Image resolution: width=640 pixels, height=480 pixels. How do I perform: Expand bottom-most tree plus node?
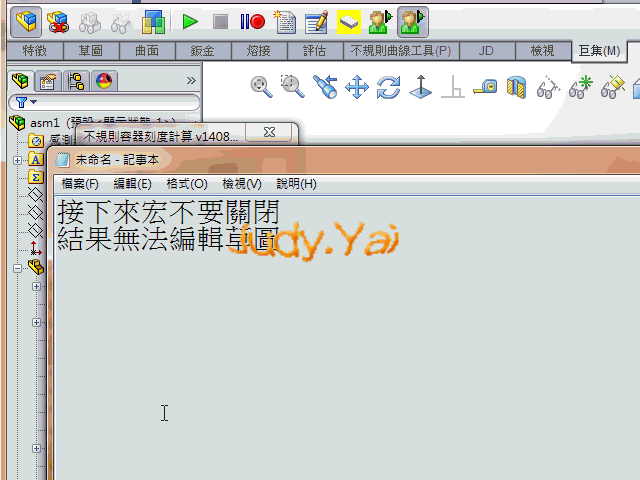pyautogui.click(x=36, y=448)
